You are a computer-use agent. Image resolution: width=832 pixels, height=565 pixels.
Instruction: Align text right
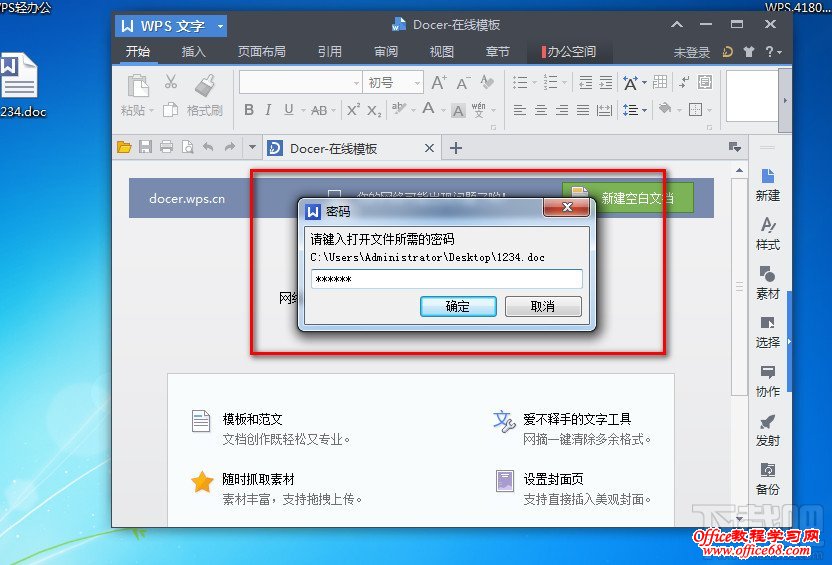[562, 110]
